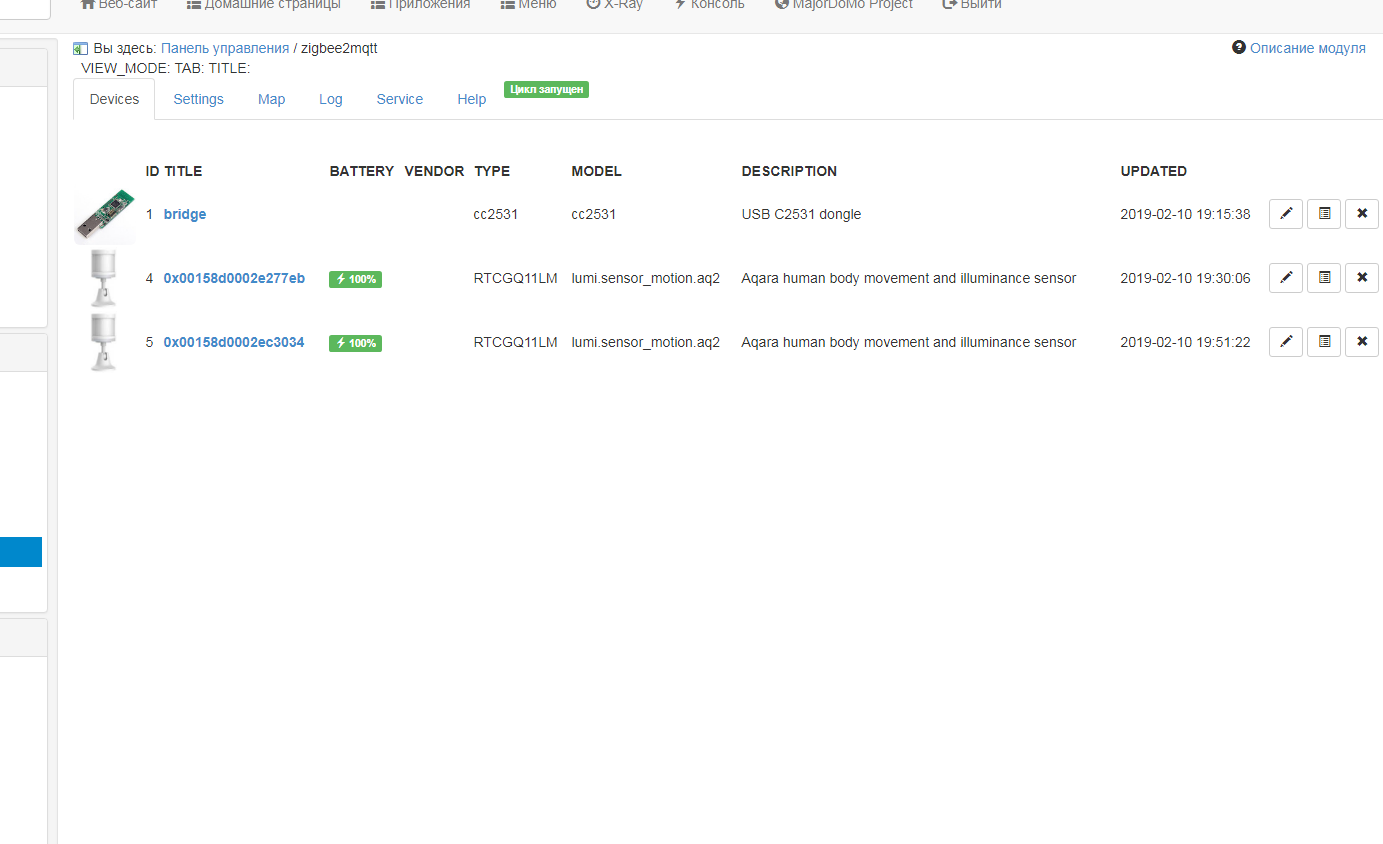This screenshot has height=844, width=1383.
Task: Click the small icon before Вы здесь
Action: 81,48
